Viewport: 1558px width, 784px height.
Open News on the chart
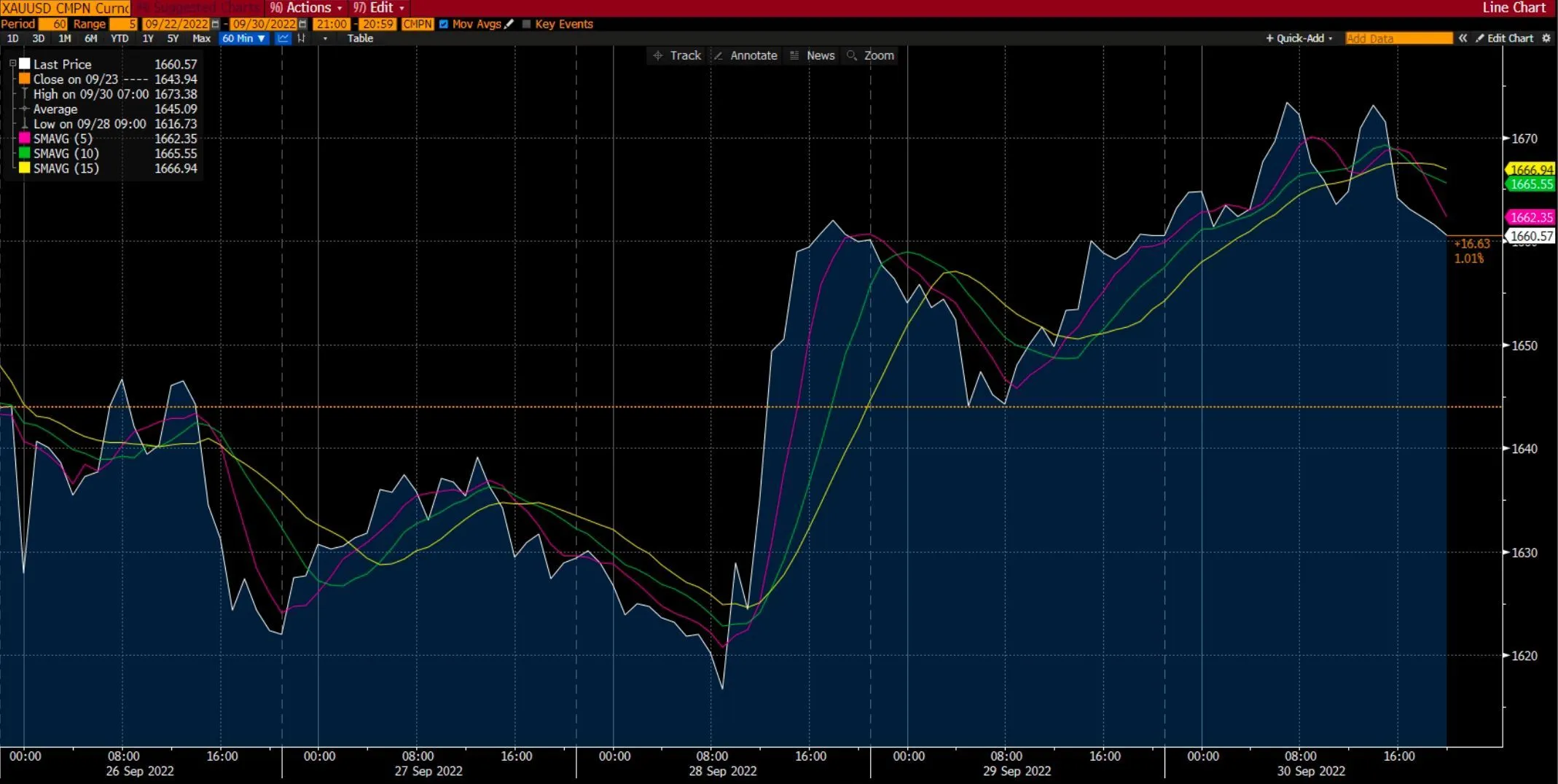(x=811, y=55)
